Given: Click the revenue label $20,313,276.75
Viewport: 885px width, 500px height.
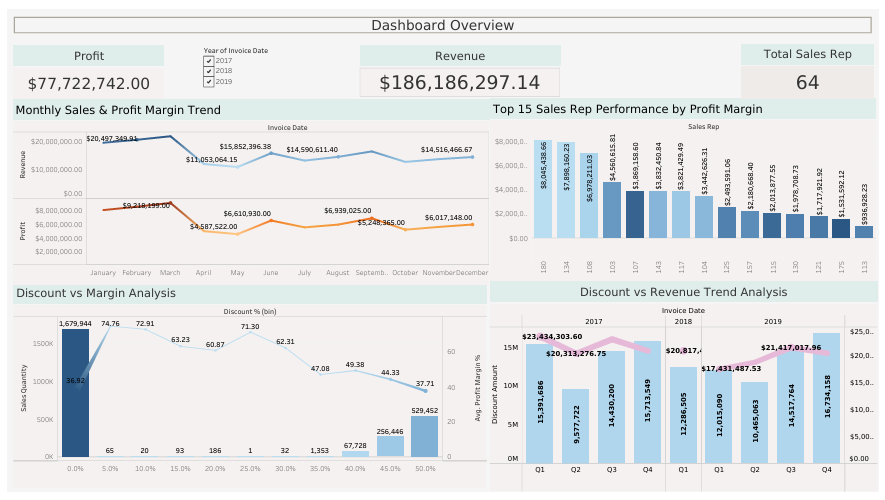Looking at the screenshot, I should click(x=576, y=354).
